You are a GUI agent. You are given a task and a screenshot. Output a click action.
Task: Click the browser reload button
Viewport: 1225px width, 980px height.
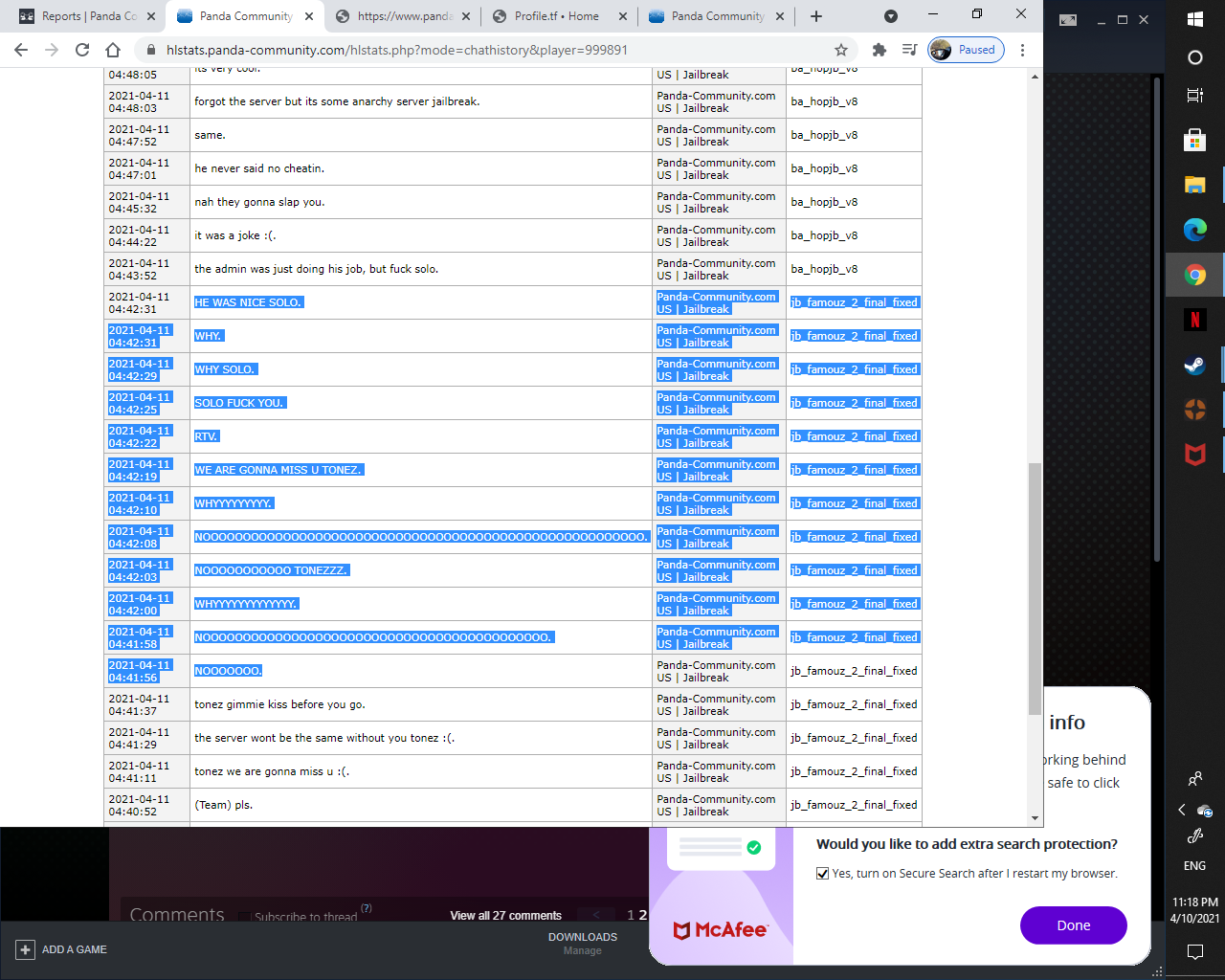click(x=82, y=50)
